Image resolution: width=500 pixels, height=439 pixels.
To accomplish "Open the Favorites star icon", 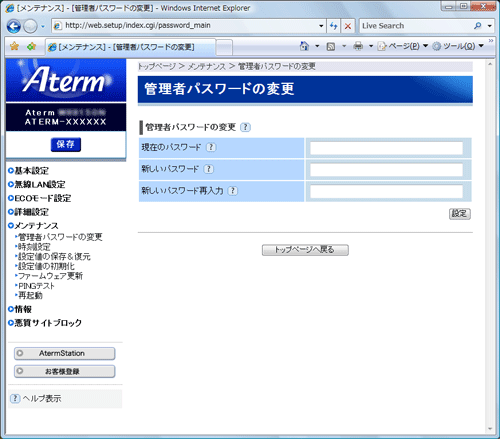I will [14, 46].
